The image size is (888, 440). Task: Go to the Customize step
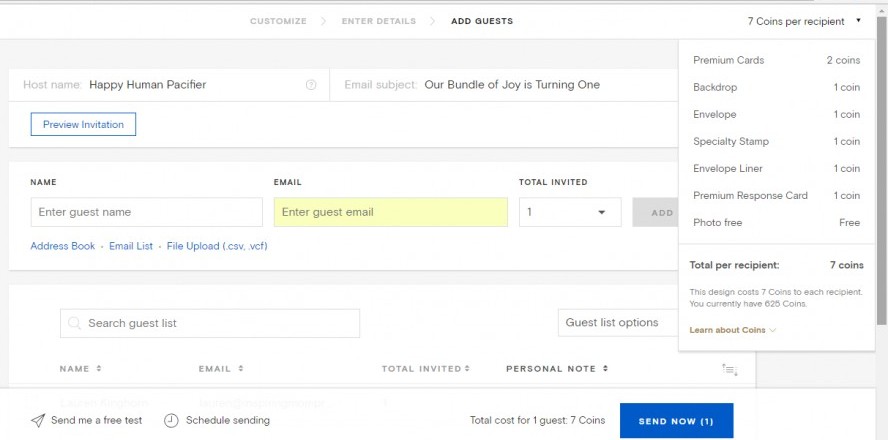coord(278,21)
